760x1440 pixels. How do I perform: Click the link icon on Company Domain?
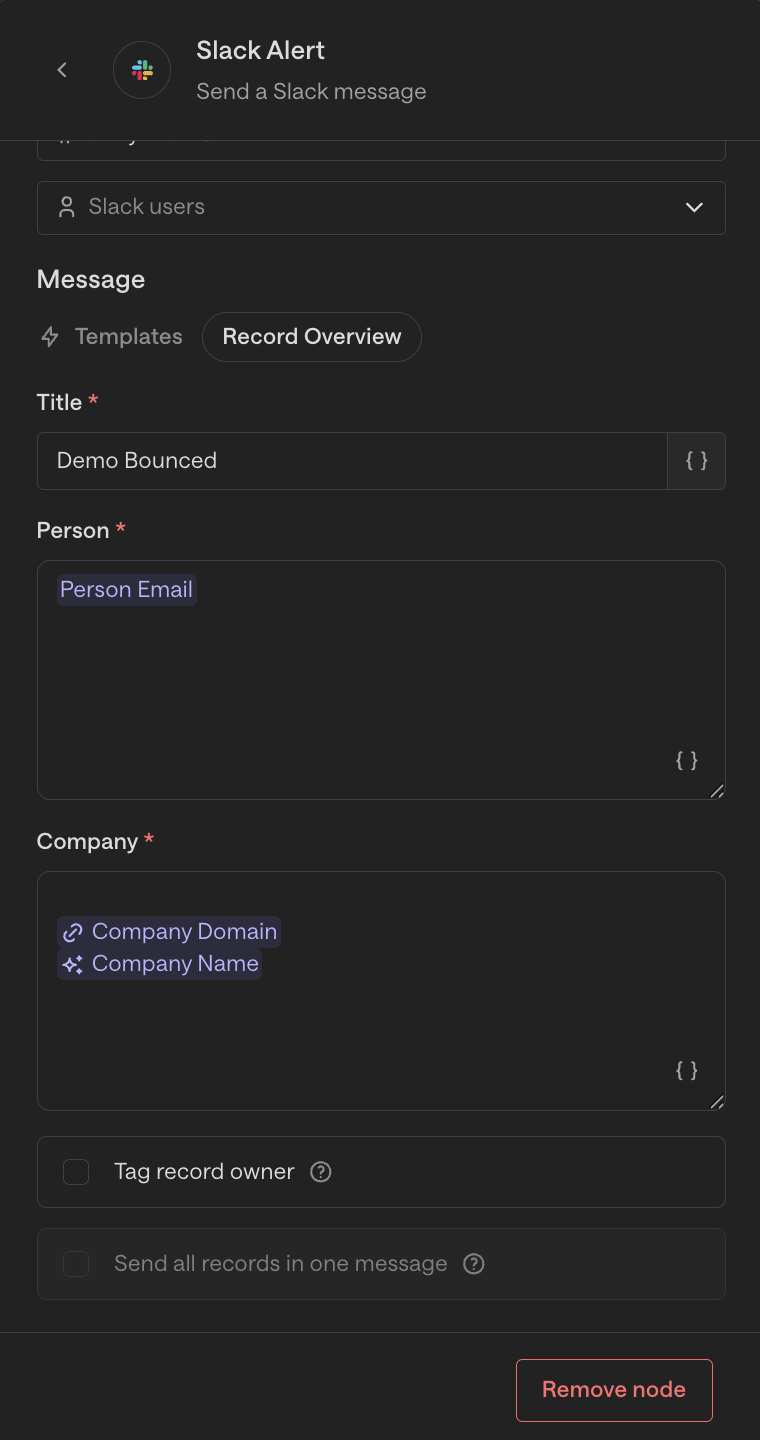(x=73, y=932)
